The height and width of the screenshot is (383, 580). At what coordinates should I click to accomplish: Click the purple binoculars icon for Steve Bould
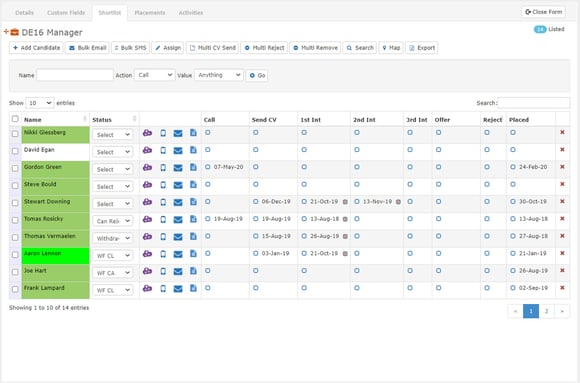point(147,185)
